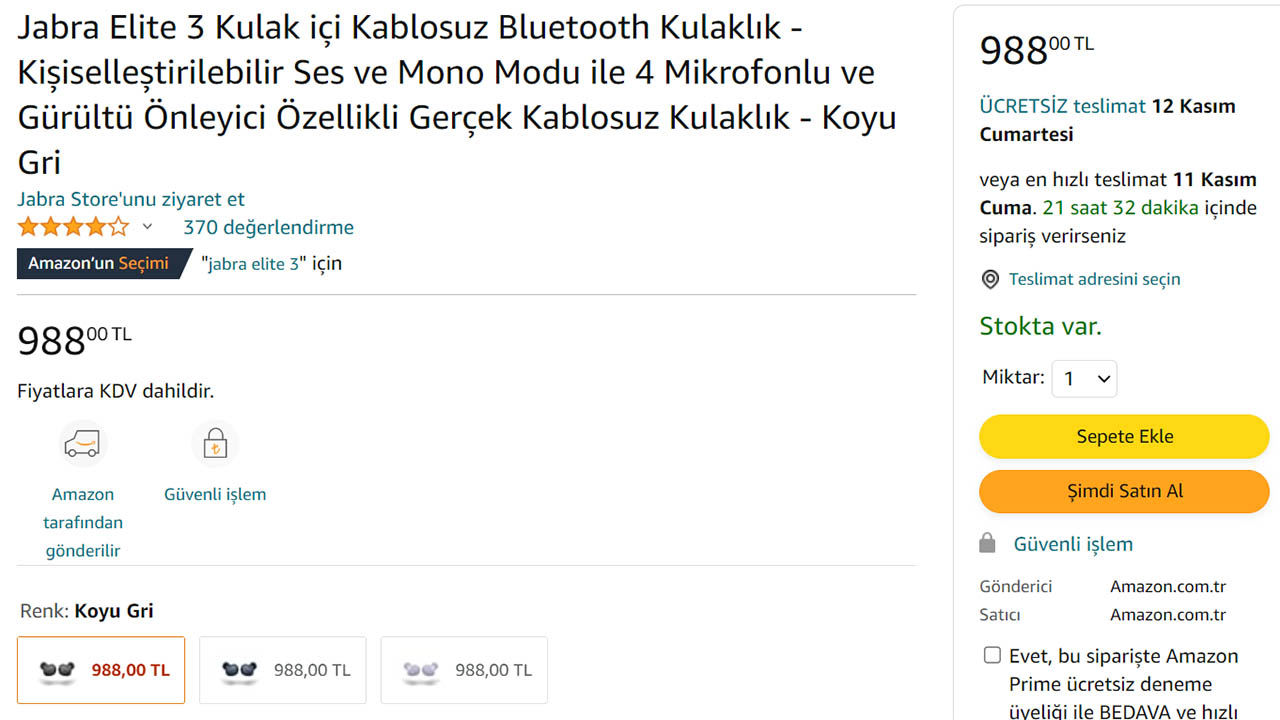Image resolution: width=1280 pixels, height=720 pixels.
Task: Click the Amazon'un Seçimi badge
Action: 100,264
